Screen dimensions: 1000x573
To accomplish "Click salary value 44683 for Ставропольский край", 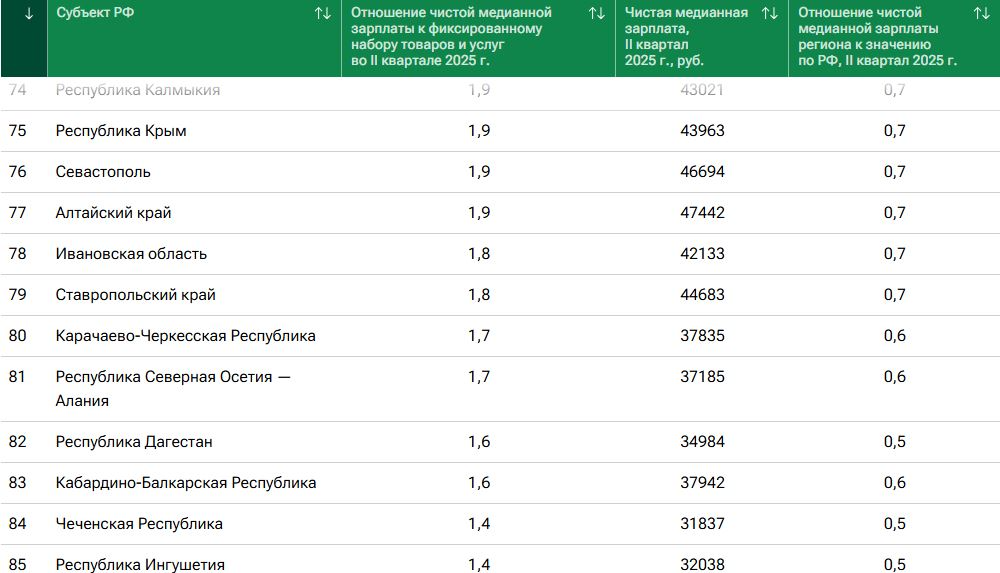I will [x=702, y=295].
